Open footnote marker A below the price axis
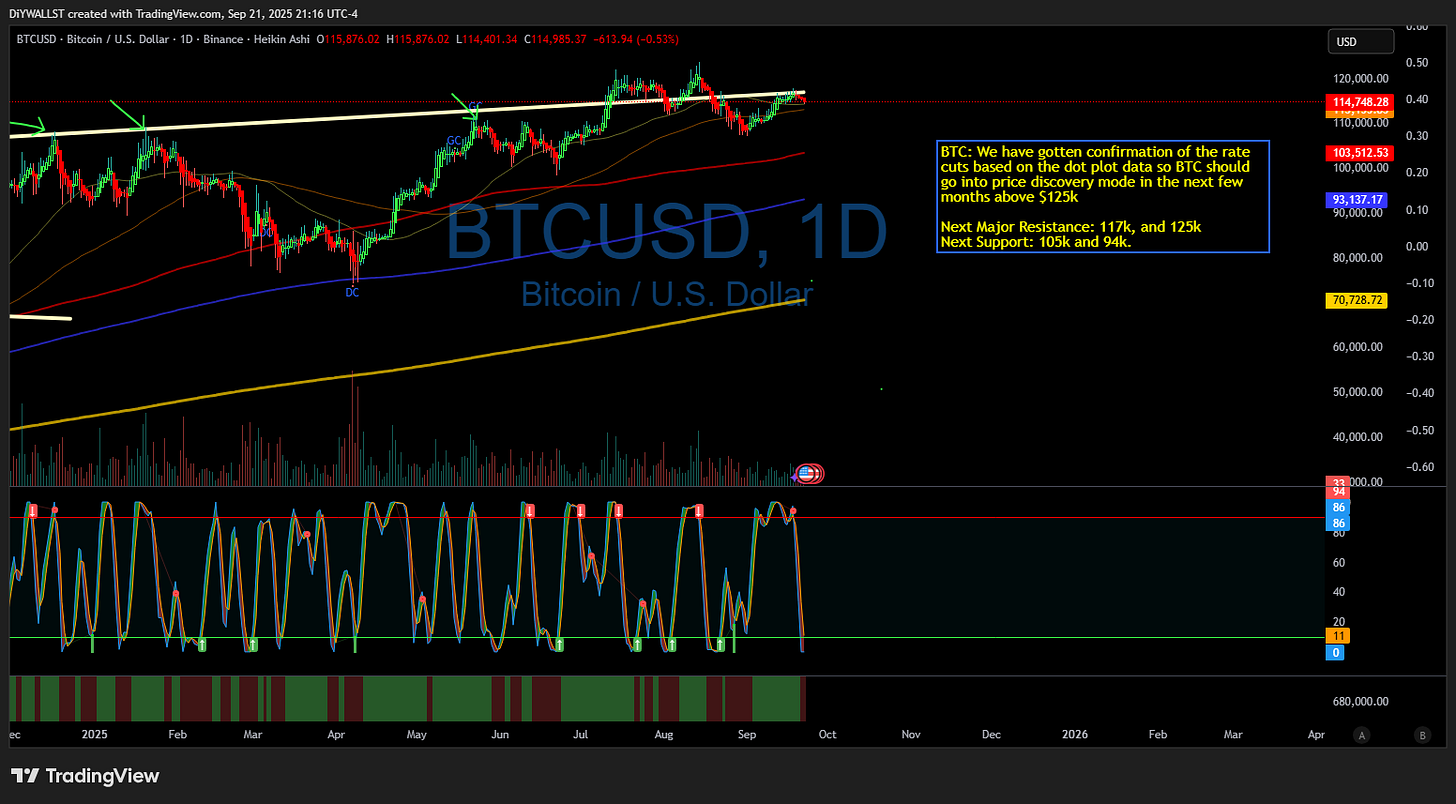This screenshot has width=1456, height=804. point(1361,735)
